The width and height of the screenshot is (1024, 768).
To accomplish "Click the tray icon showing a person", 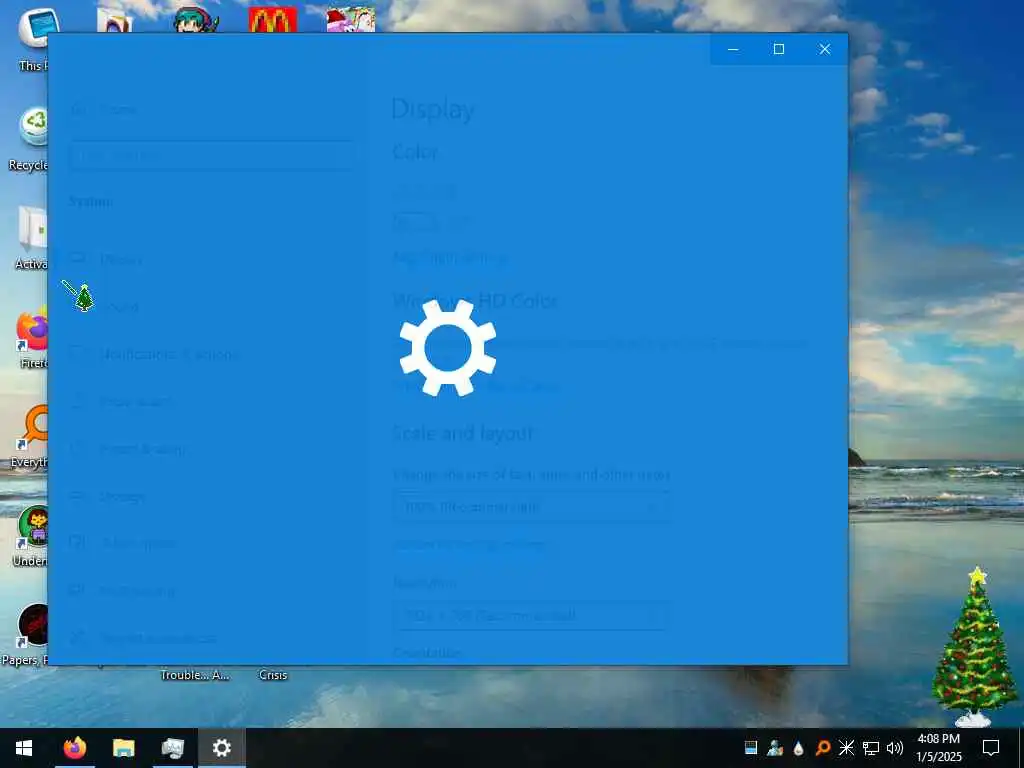I will (x=775, y=748).
